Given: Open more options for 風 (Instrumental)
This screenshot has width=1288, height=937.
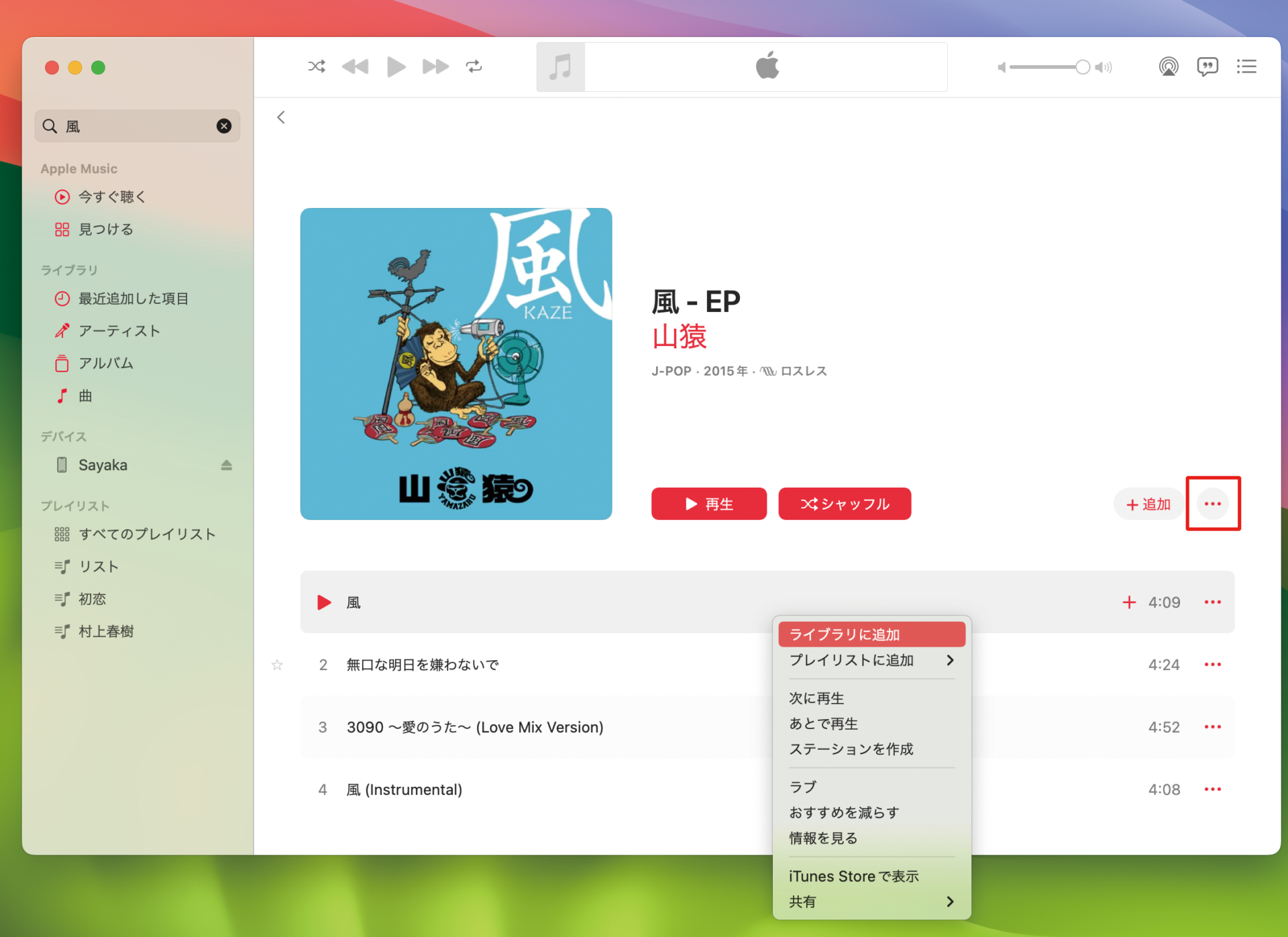Looking at the screenshot, I should [x=1213, y=789].
